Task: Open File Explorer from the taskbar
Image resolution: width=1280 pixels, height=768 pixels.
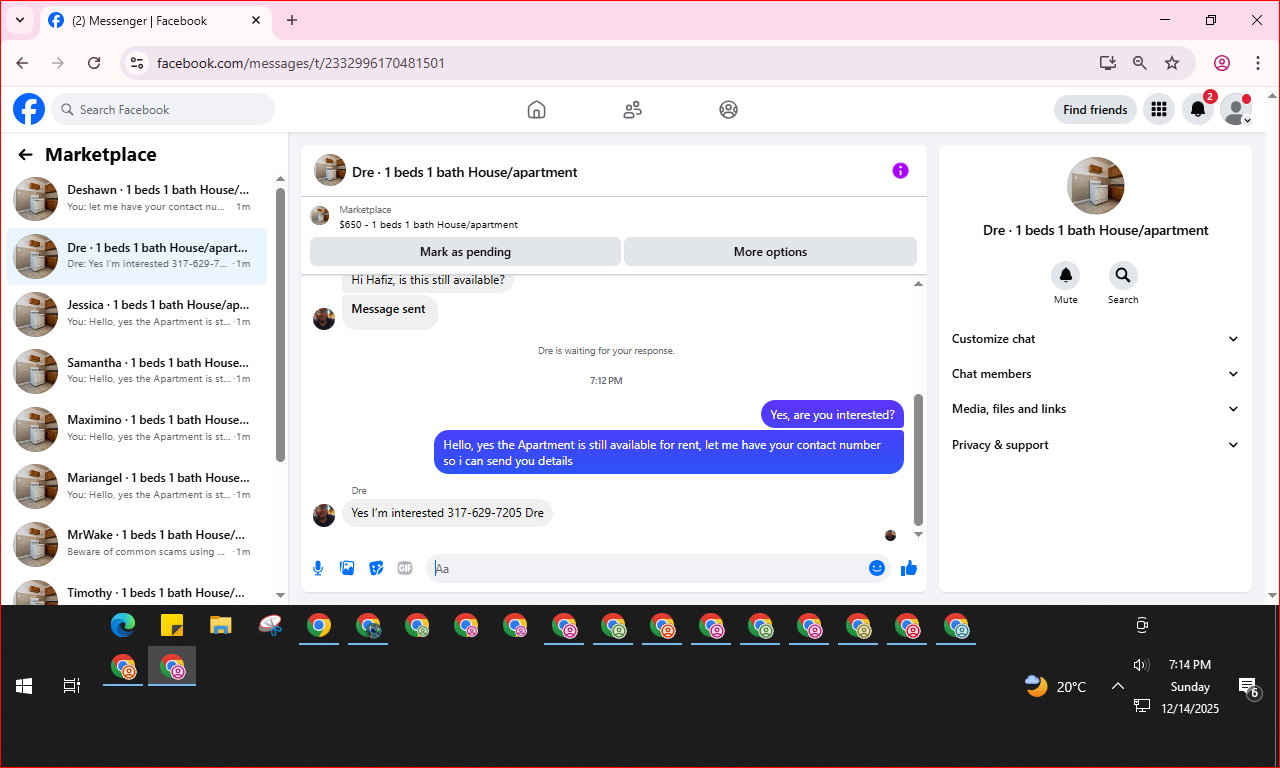Action: click(x=221, y=626)
